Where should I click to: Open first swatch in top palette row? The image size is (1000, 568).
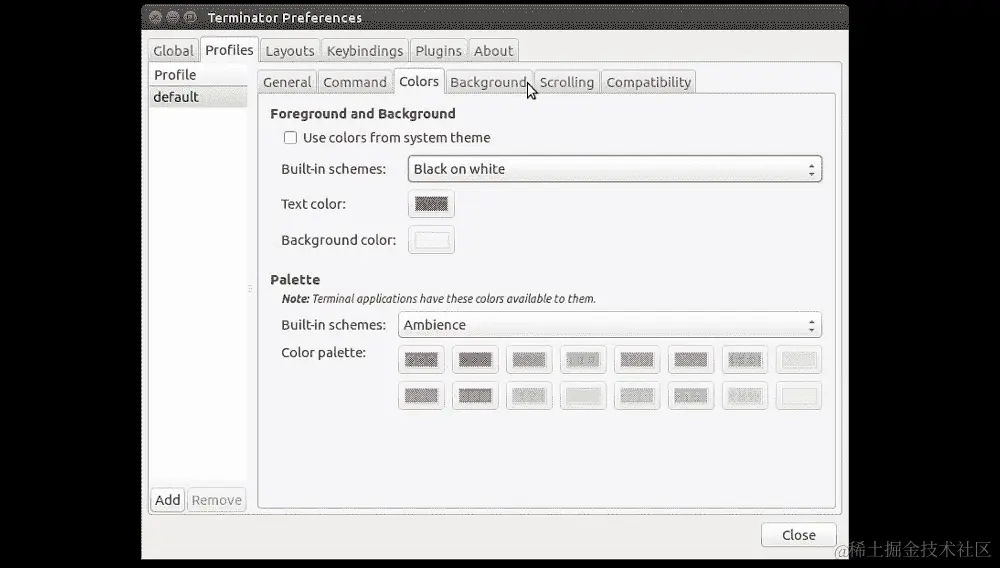click(421, 360)
